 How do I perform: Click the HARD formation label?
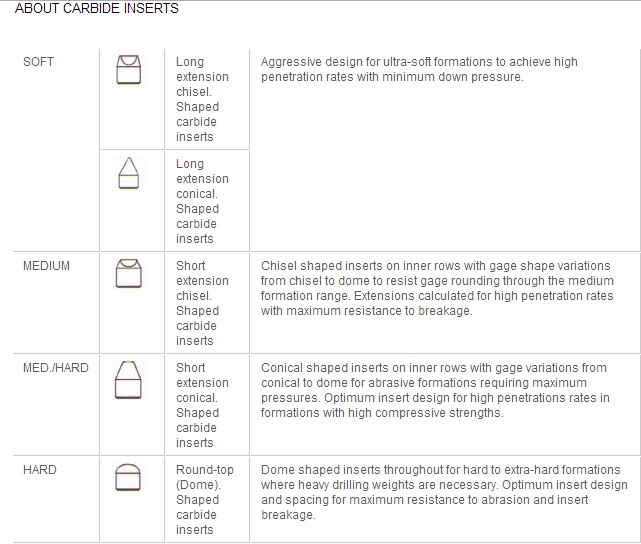40,470
